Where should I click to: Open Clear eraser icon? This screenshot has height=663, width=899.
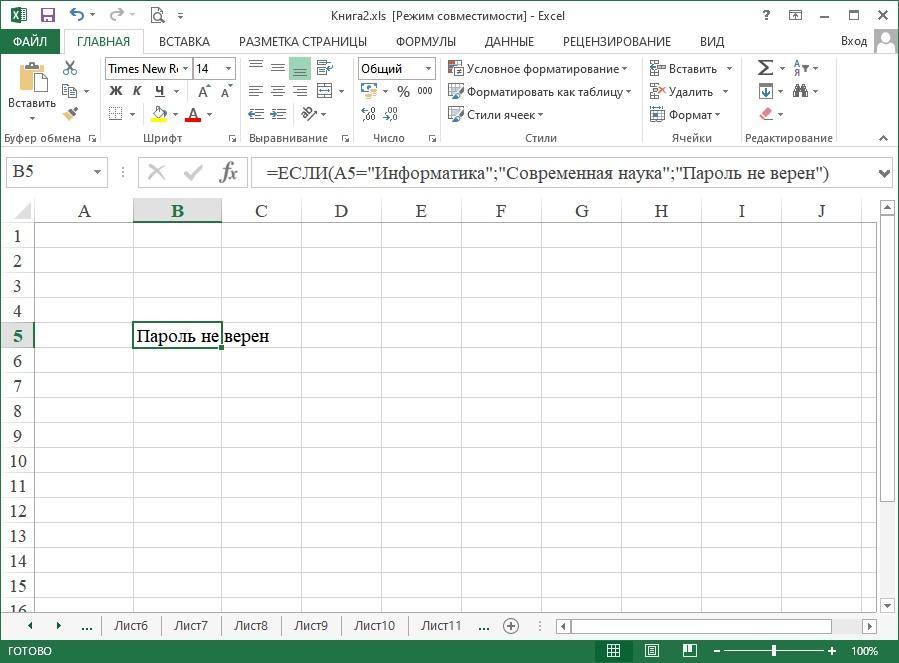pyautogui.click(x=767, y=114)
